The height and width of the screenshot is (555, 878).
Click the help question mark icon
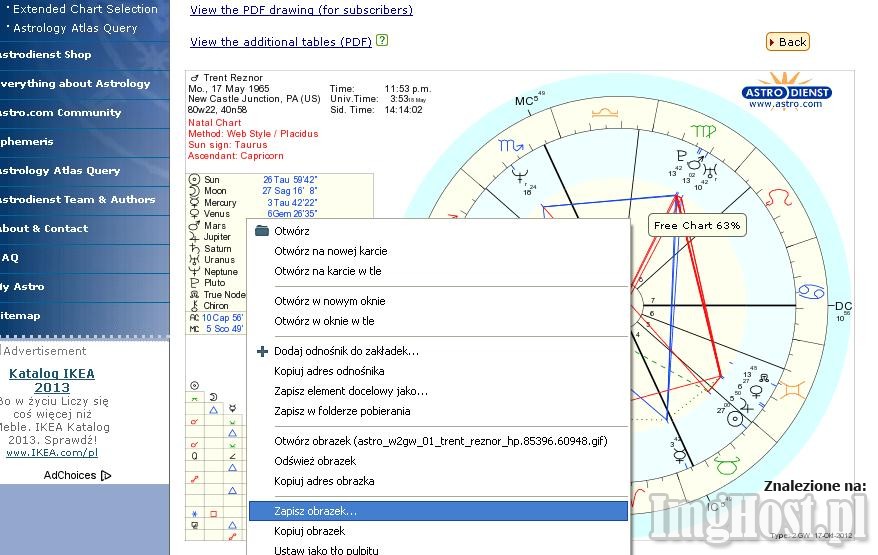(382, 40)
